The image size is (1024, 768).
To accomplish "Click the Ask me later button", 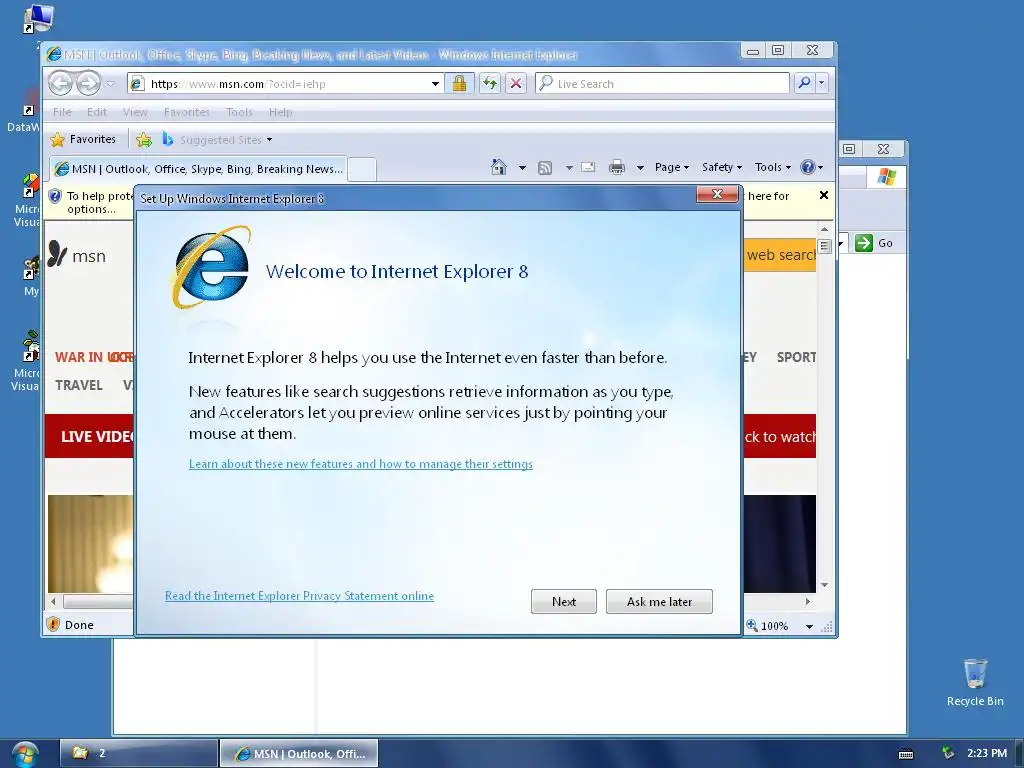I will click(659, 601).
